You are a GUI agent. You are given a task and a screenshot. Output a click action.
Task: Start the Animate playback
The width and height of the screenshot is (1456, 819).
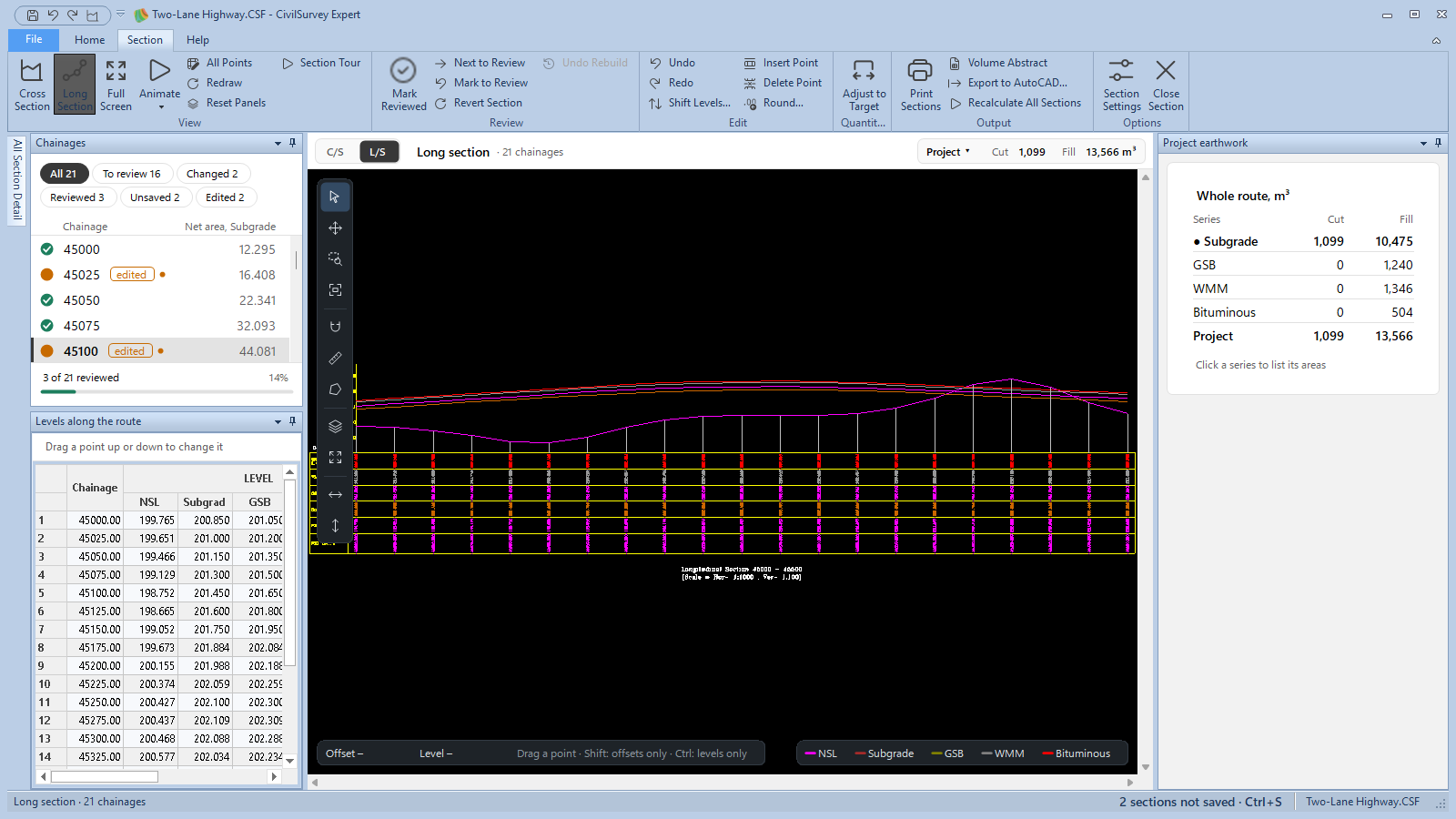tap(159, 78)
